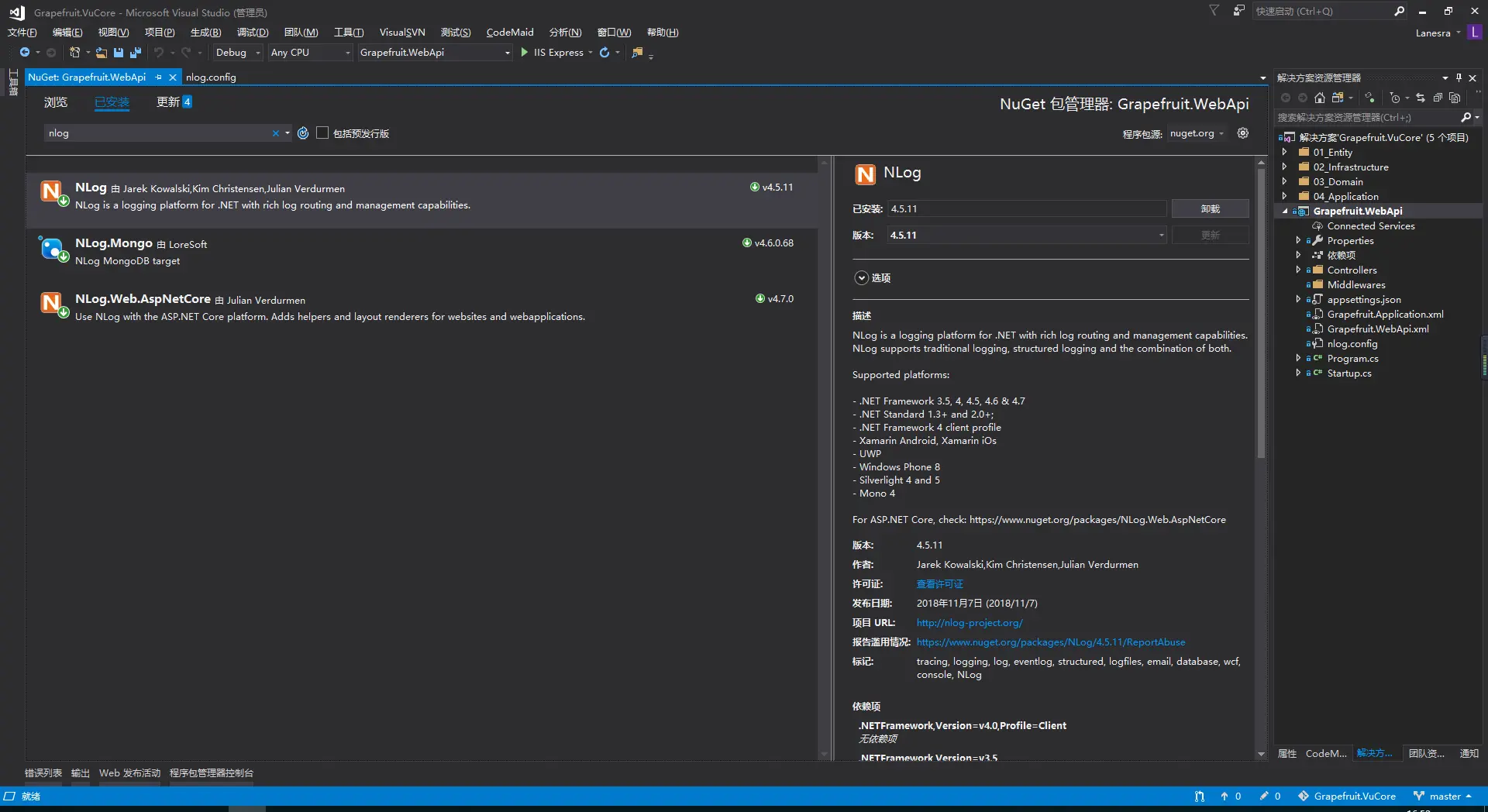This screenshot has width=1488, height=812.
Task: Open the 查看许可证 license link
Action: [x=940, y=584]
